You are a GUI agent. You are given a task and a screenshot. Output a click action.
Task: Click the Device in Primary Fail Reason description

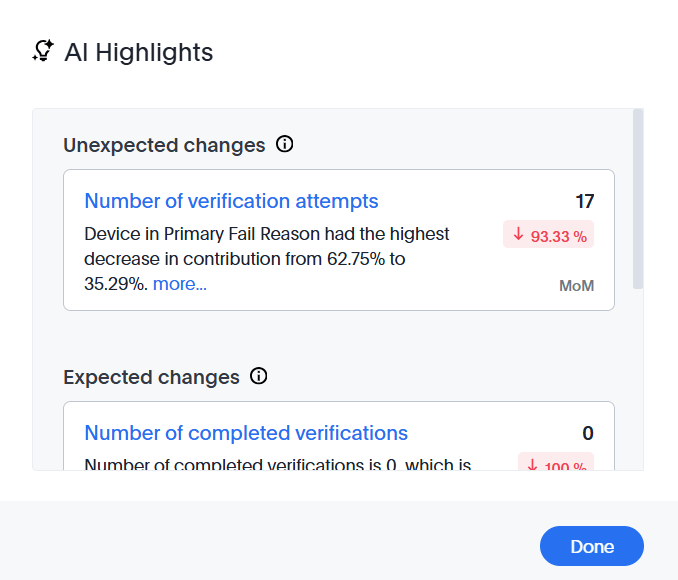pyautogui.click(x=267, y=259)
